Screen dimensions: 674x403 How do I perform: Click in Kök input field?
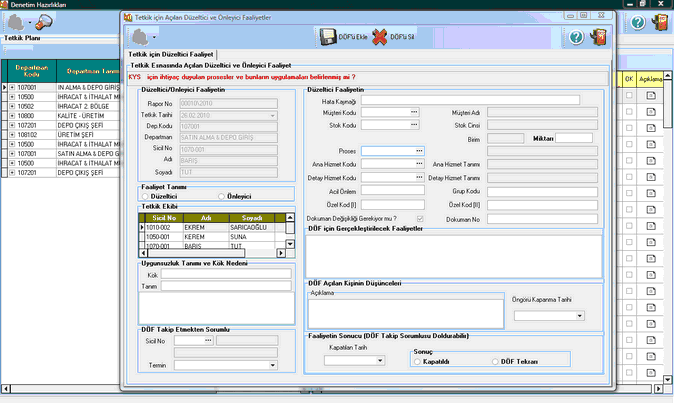[x=226, y=274]
